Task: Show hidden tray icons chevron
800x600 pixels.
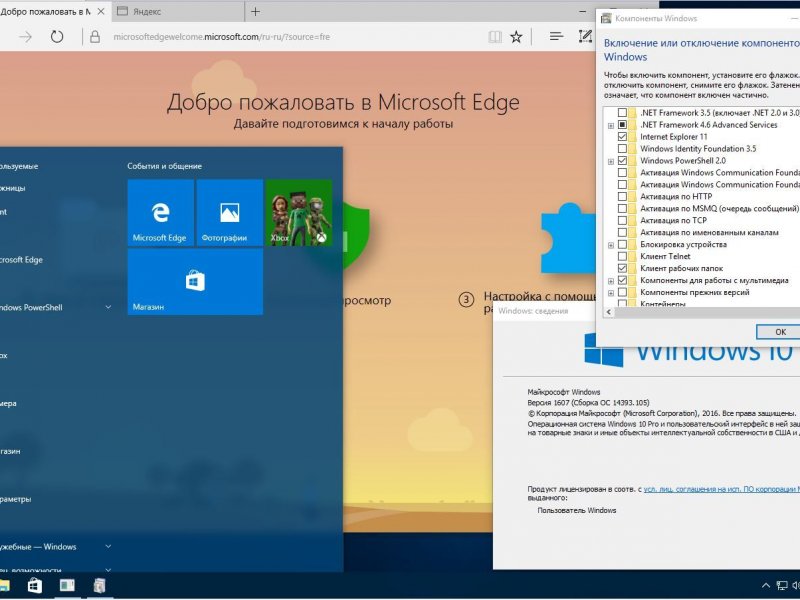Action: pyautogui.click(x=765, y=586)
